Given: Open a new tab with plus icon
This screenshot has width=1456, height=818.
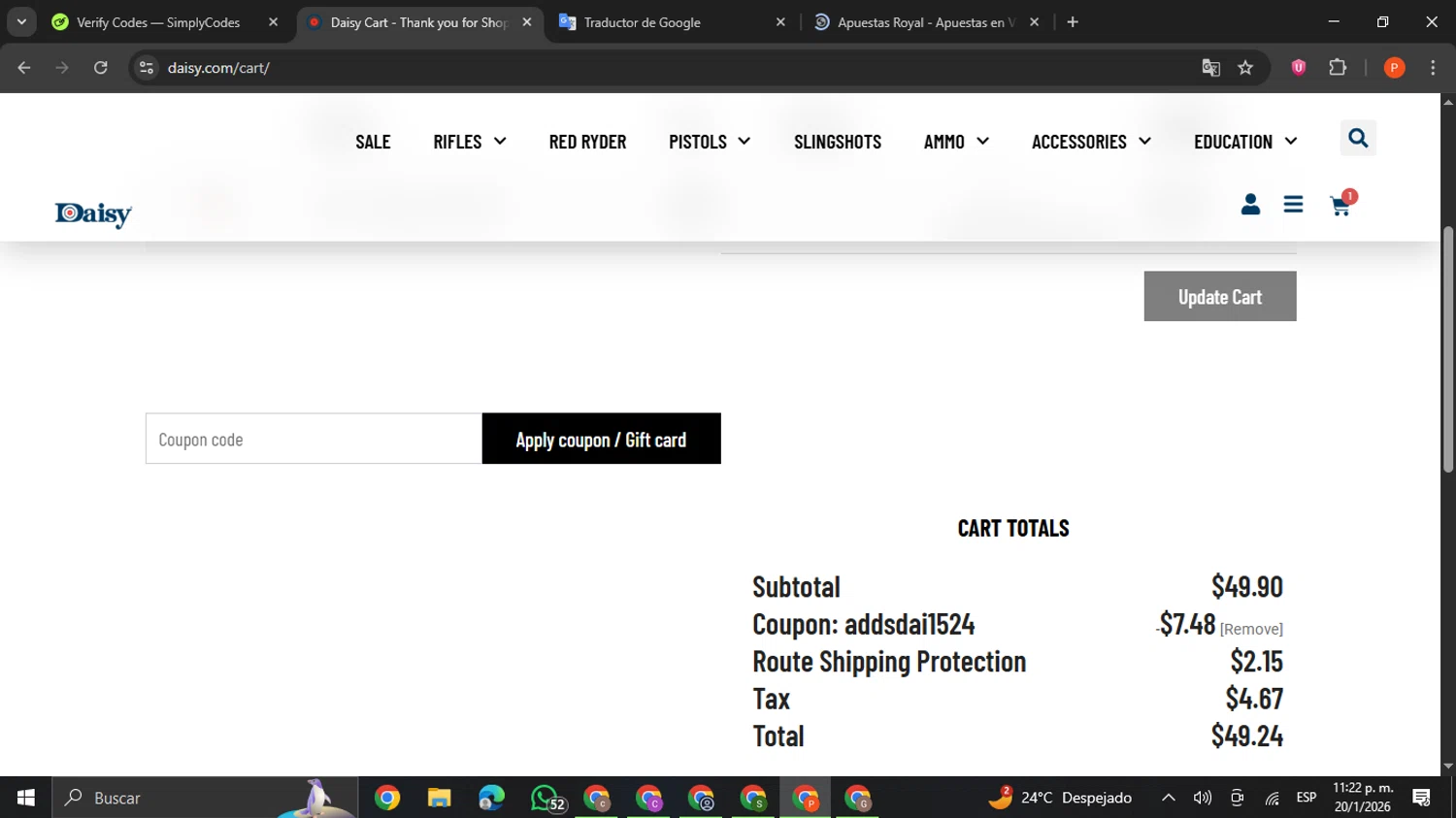Looking at the screenshot, I should 1073,22.
